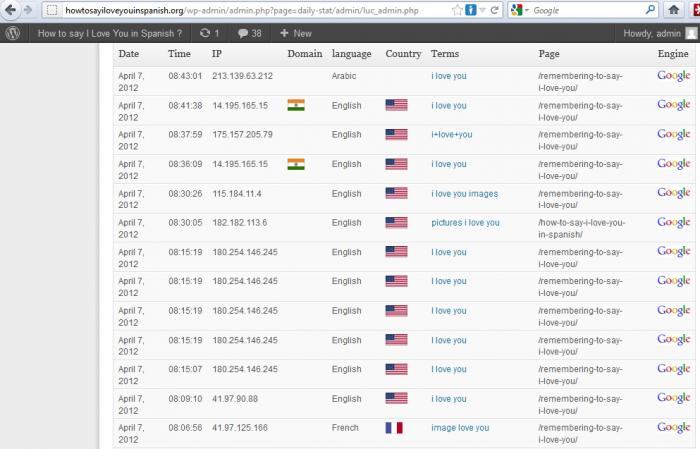The height and width of the screenshot is (449, 700).
Task: Open the WordPress logo menu
Action: click(x=13, y=33)
